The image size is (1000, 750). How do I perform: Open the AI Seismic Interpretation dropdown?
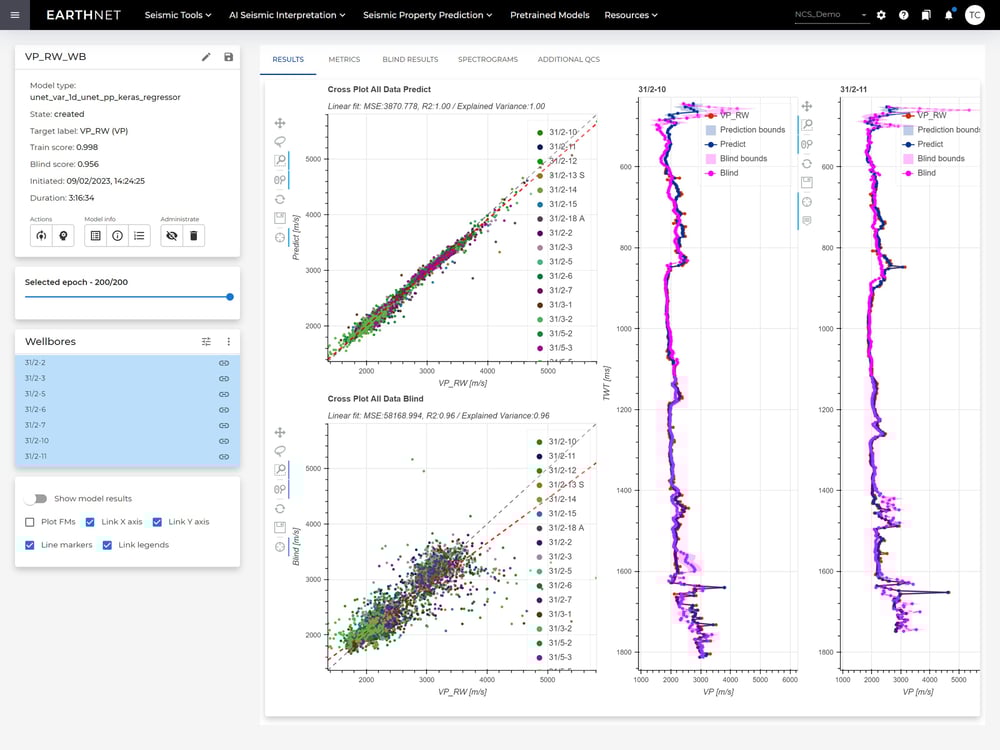pyautogui.click(x=287, y=15)
